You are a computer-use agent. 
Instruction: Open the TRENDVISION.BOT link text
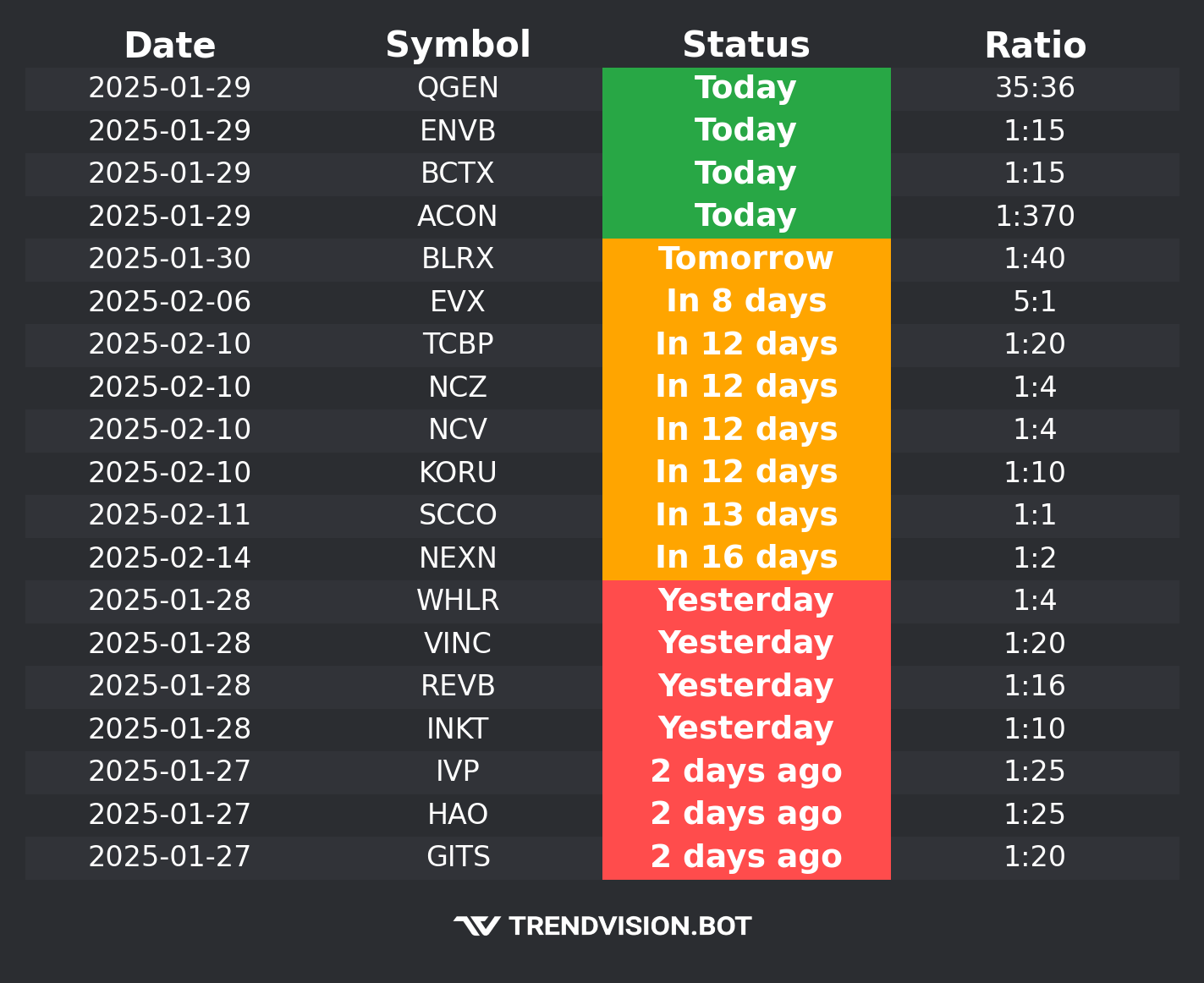click(629, 926)
